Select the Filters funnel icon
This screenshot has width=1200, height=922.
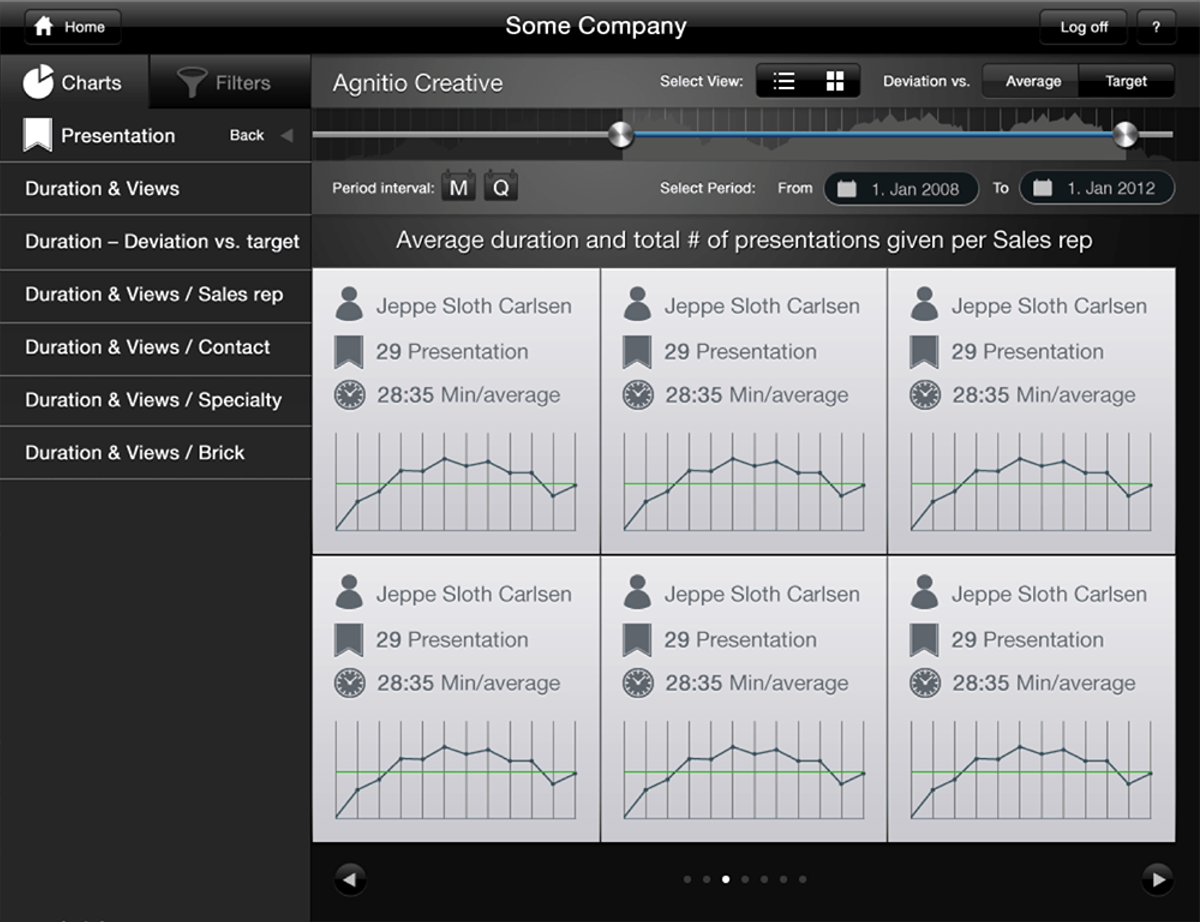190,83
